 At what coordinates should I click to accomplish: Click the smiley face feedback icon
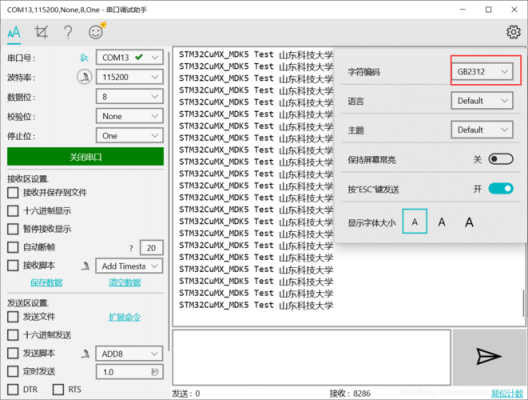97,31
